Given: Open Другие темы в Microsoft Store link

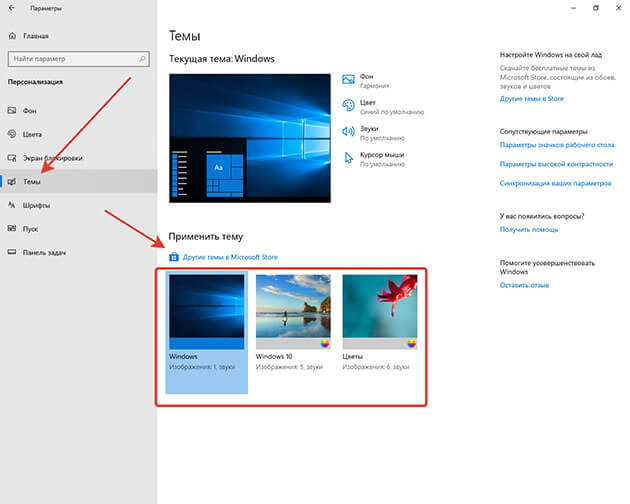Looking at the screenshot, I should (230, 257).
